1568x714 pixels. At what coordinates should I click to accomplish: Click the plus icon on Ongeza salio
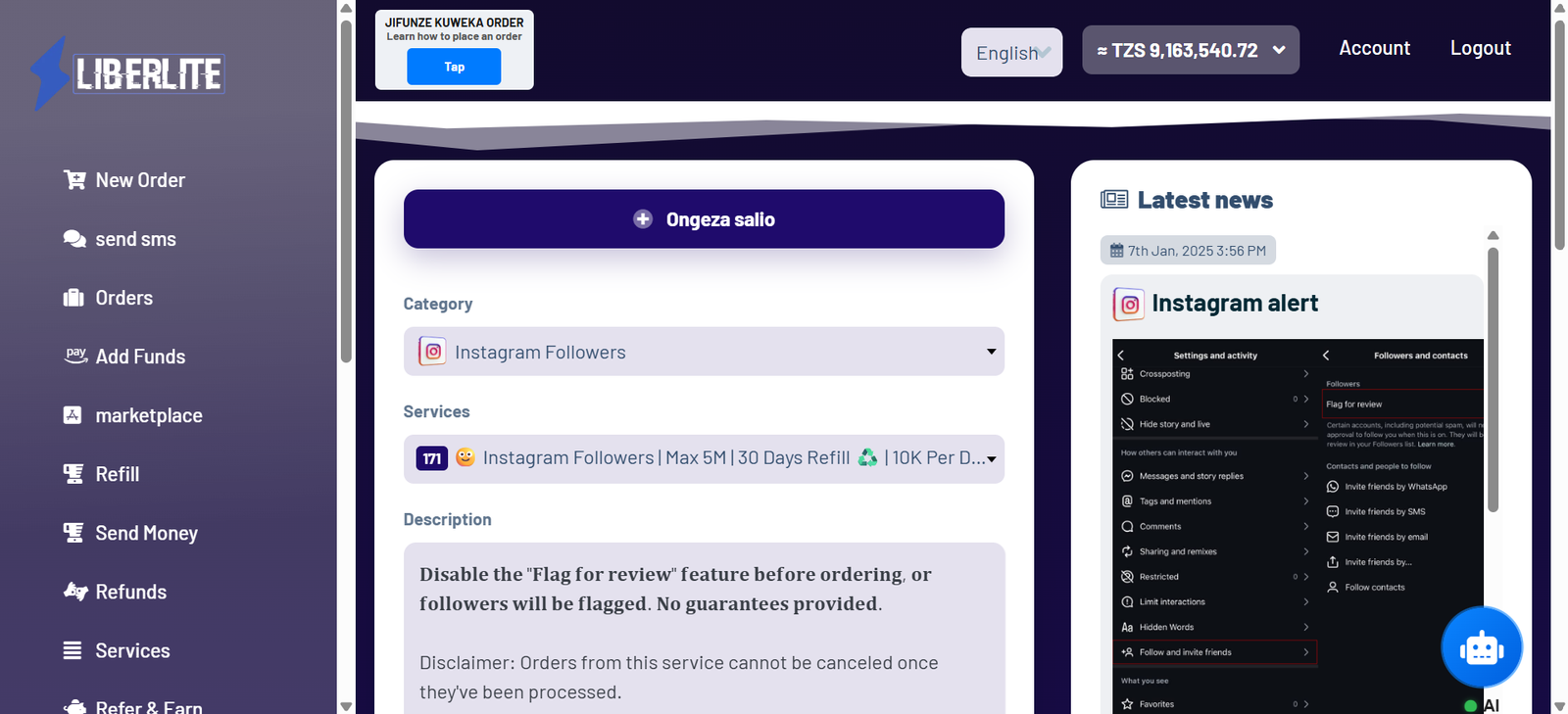(643, 219)
